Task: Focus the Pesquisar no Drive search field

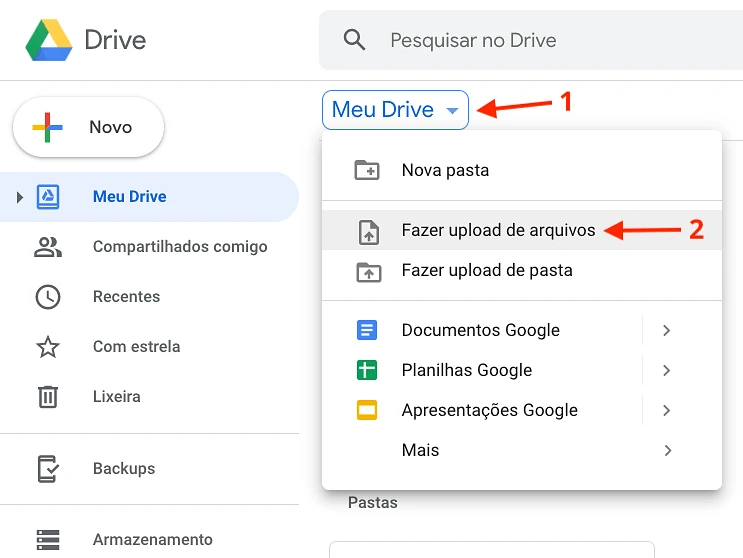Action: click(x=531, y=40)
